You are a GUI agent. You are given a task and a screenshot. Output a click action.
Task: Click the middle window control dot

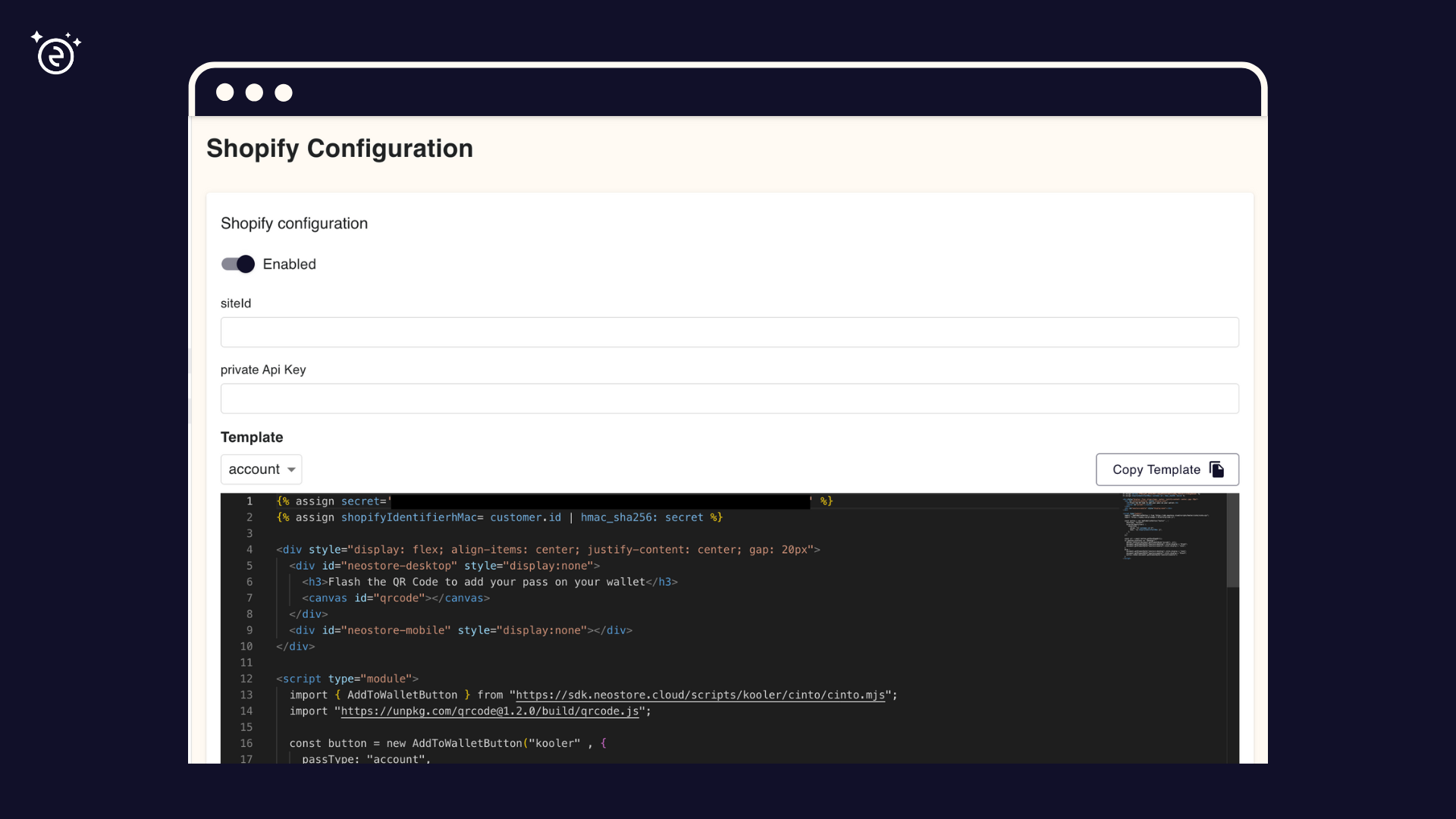(x=254, y=92)
